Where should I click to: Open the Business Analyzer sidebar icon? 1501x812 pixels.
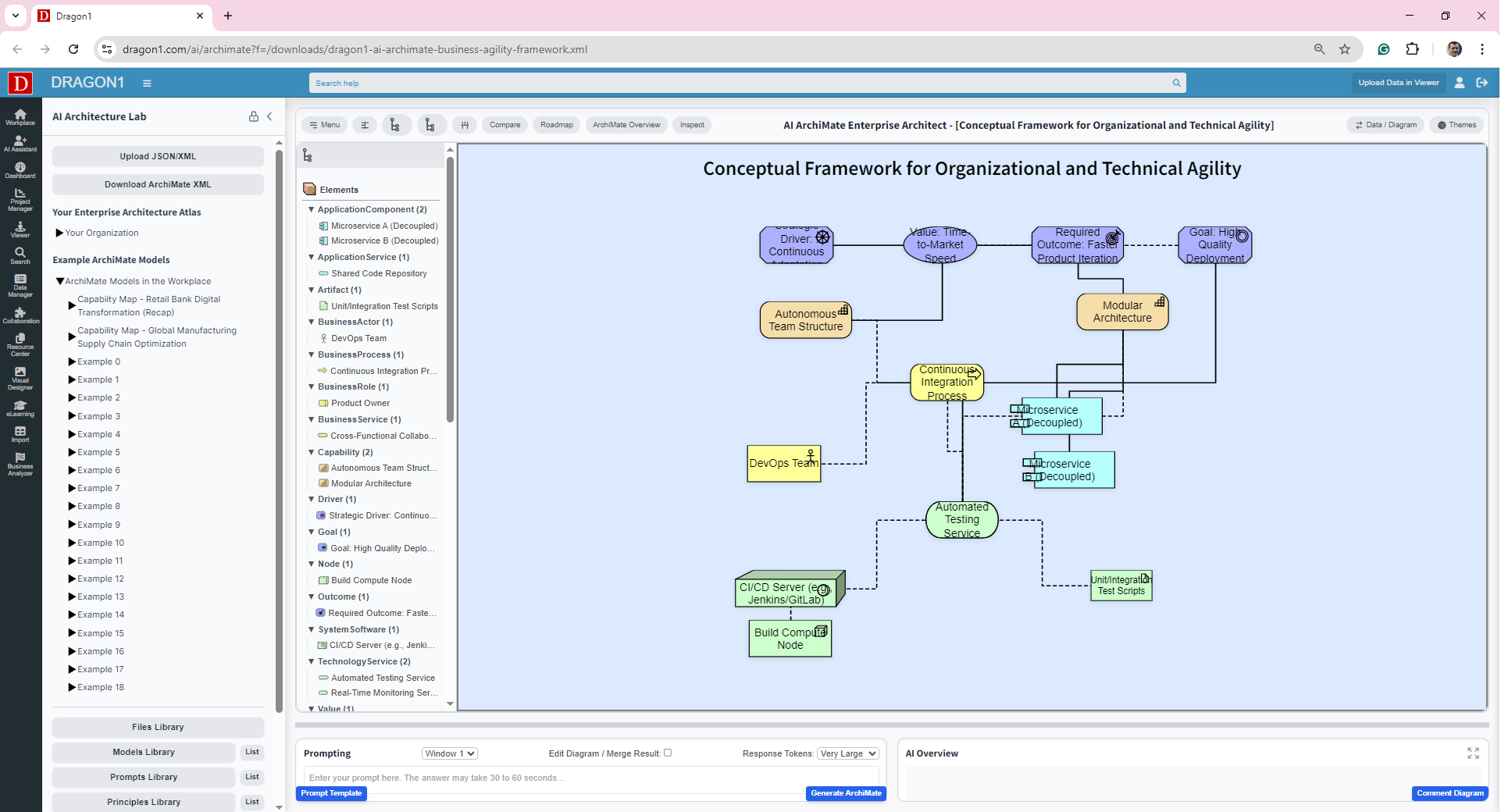tap(20, 464)
